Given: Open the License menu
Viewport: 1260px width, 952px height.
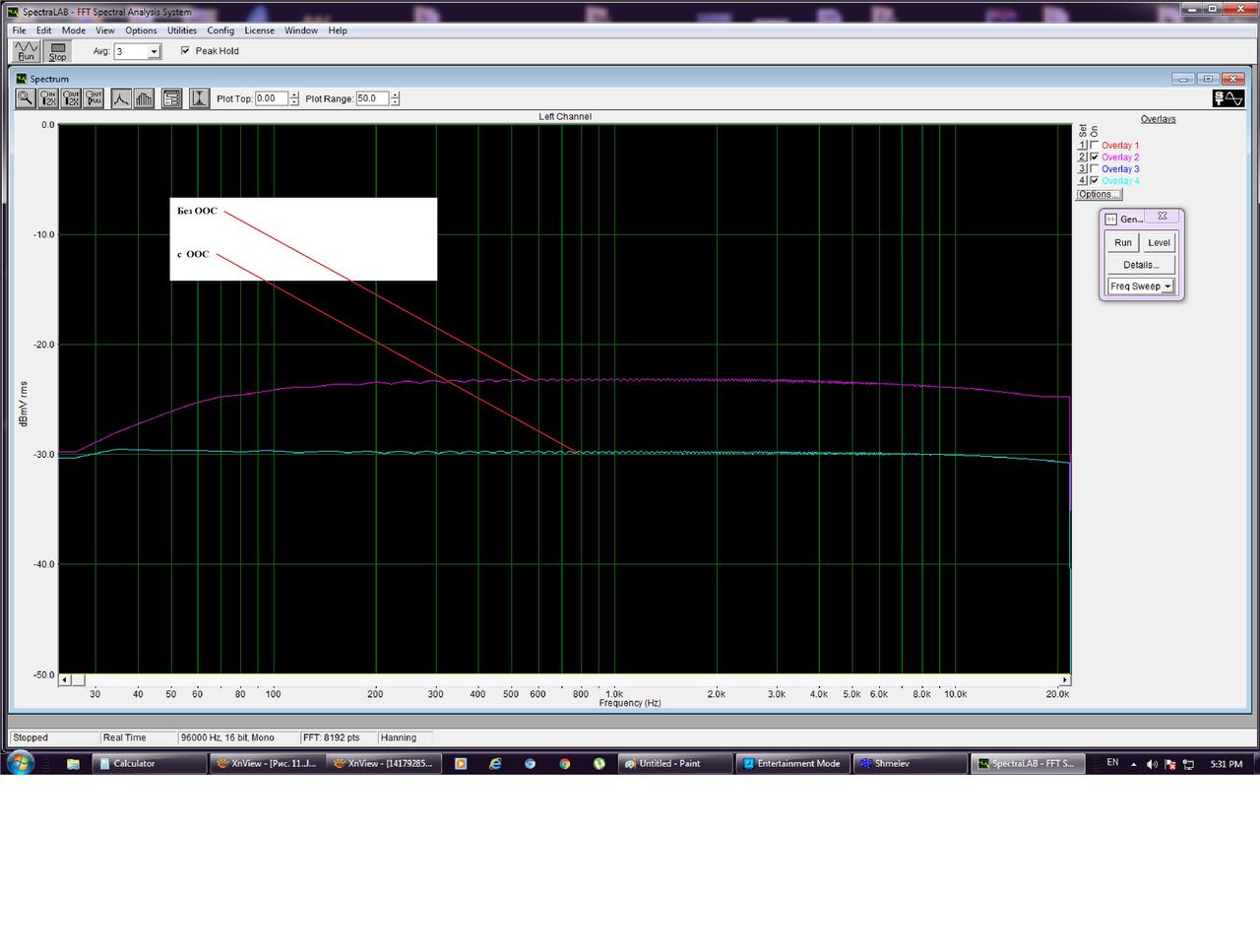Looking at the screenshot, I should [x=260, y=31].
